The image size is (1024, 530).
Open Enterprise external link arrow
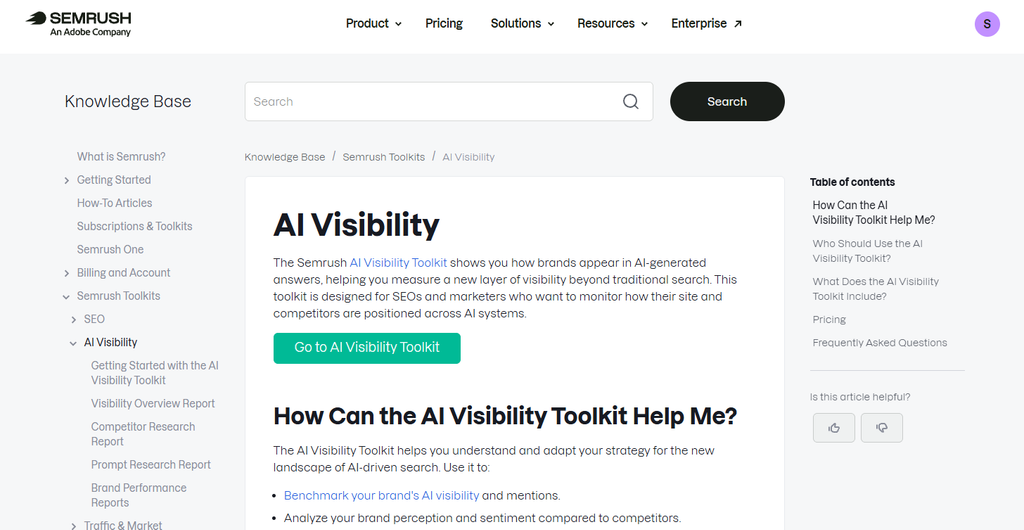(x=738, y=23)
